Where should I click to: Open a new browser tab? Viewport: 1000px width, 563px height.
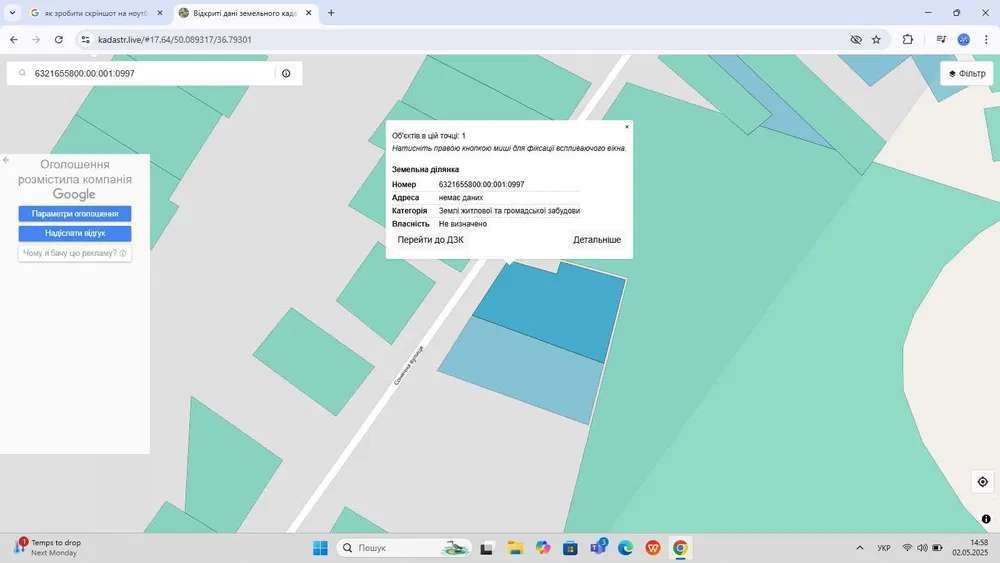[331, 13]
